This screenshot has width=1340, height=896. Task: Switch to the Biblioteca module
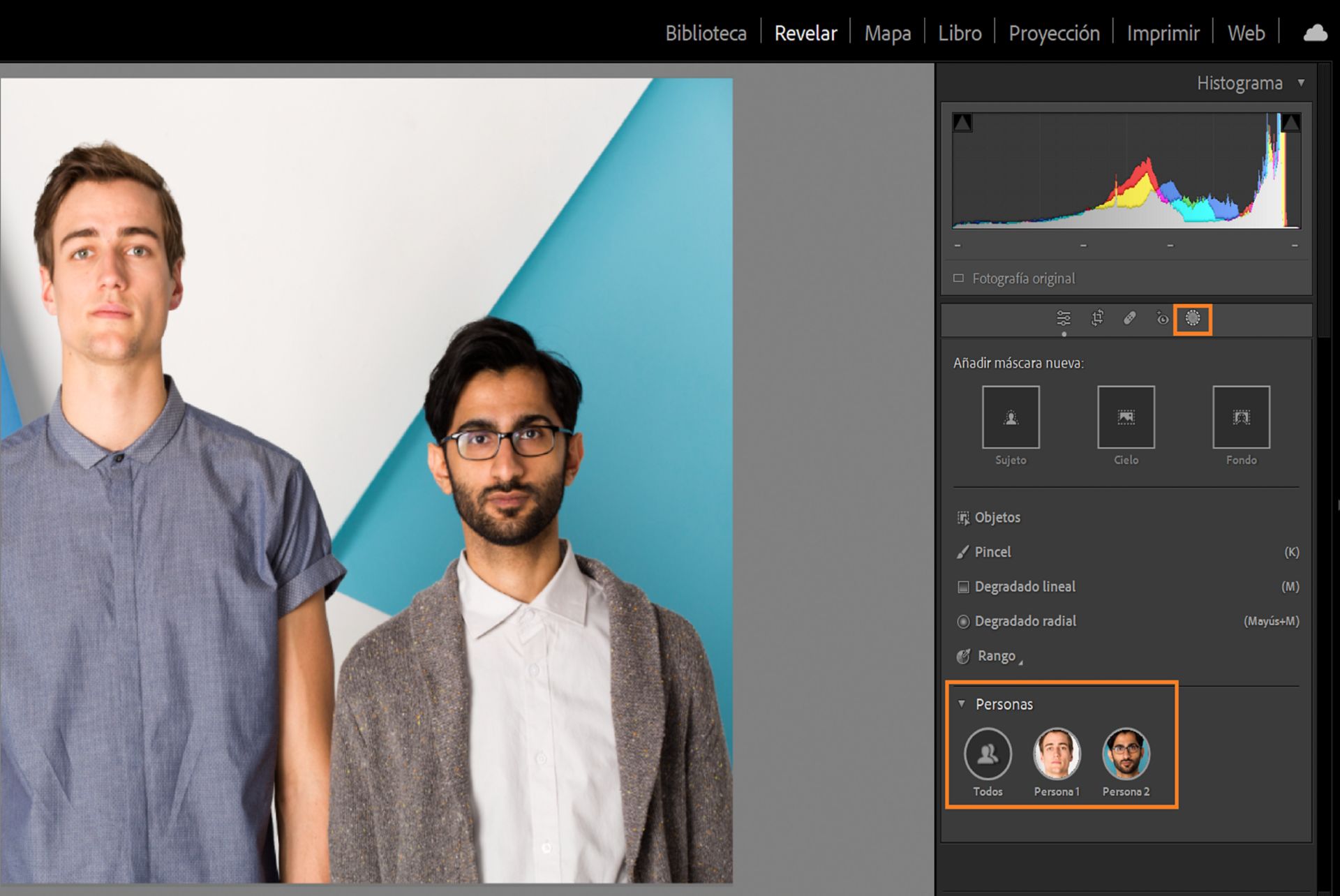pos(706,33)
